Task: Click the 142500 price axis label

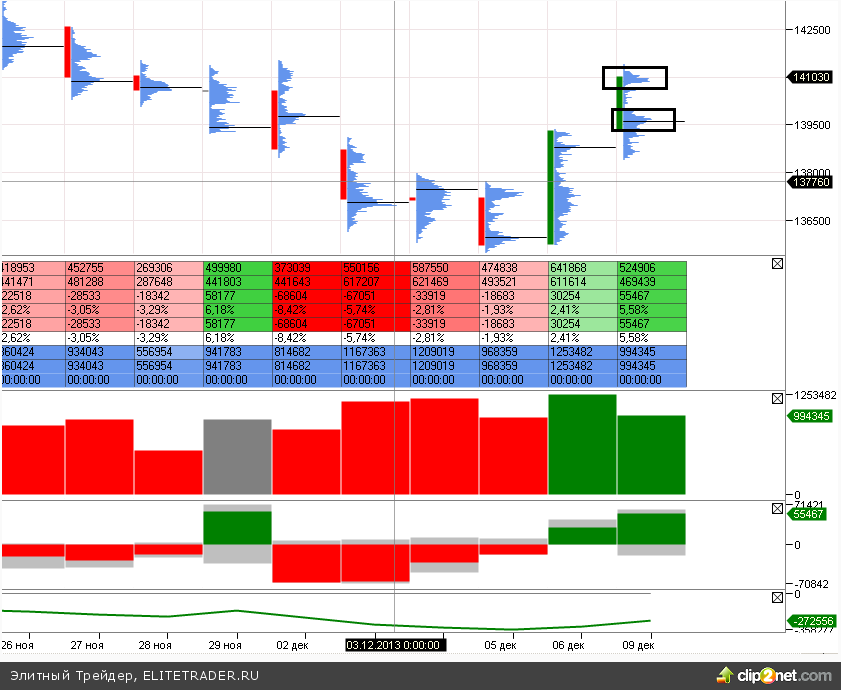Action: click(812, 30)
